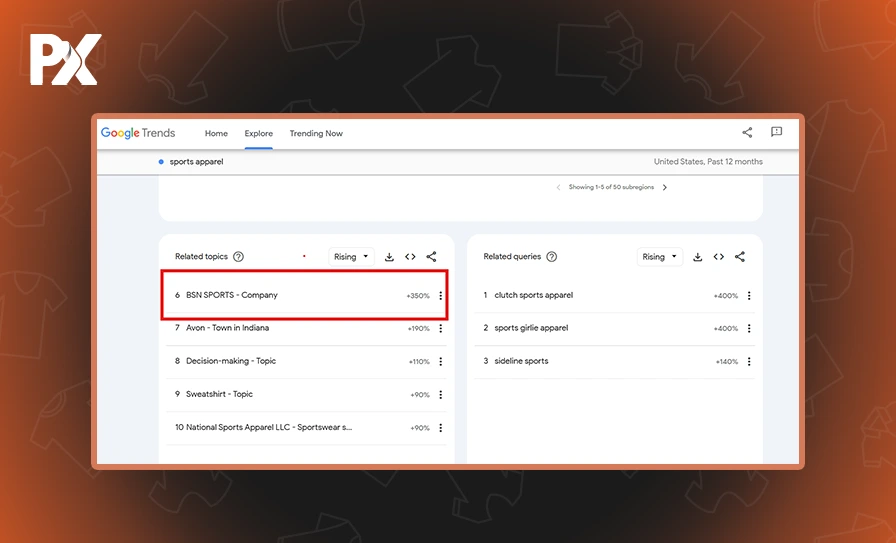Screen dimensions: 896x543
Task: Open help tooltip beside Related topics
Action: [x=238, y=257]
